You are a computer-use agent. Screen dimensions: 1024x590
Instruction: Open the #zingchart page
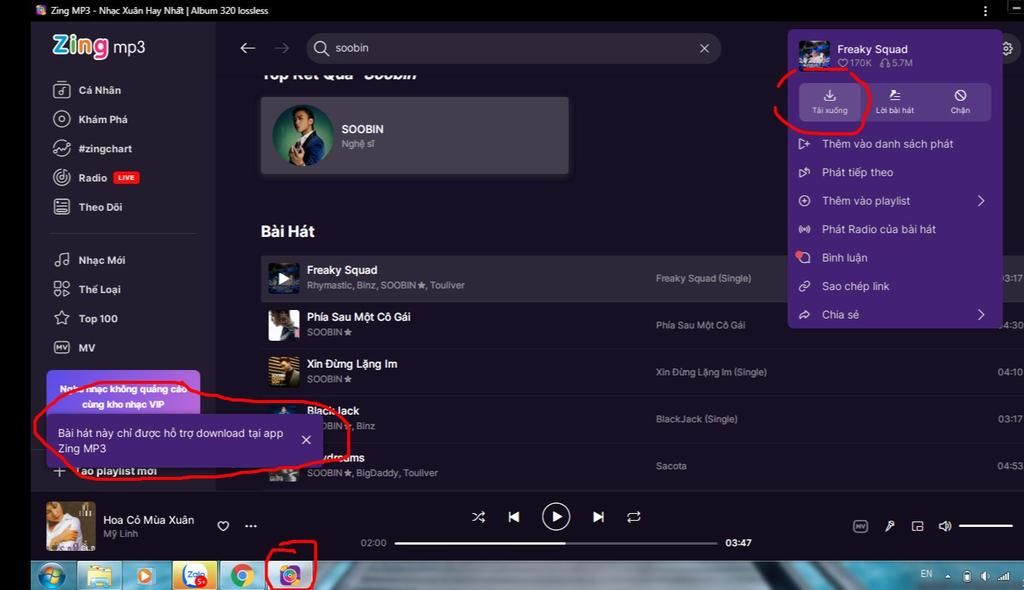[x=92, y=148]
